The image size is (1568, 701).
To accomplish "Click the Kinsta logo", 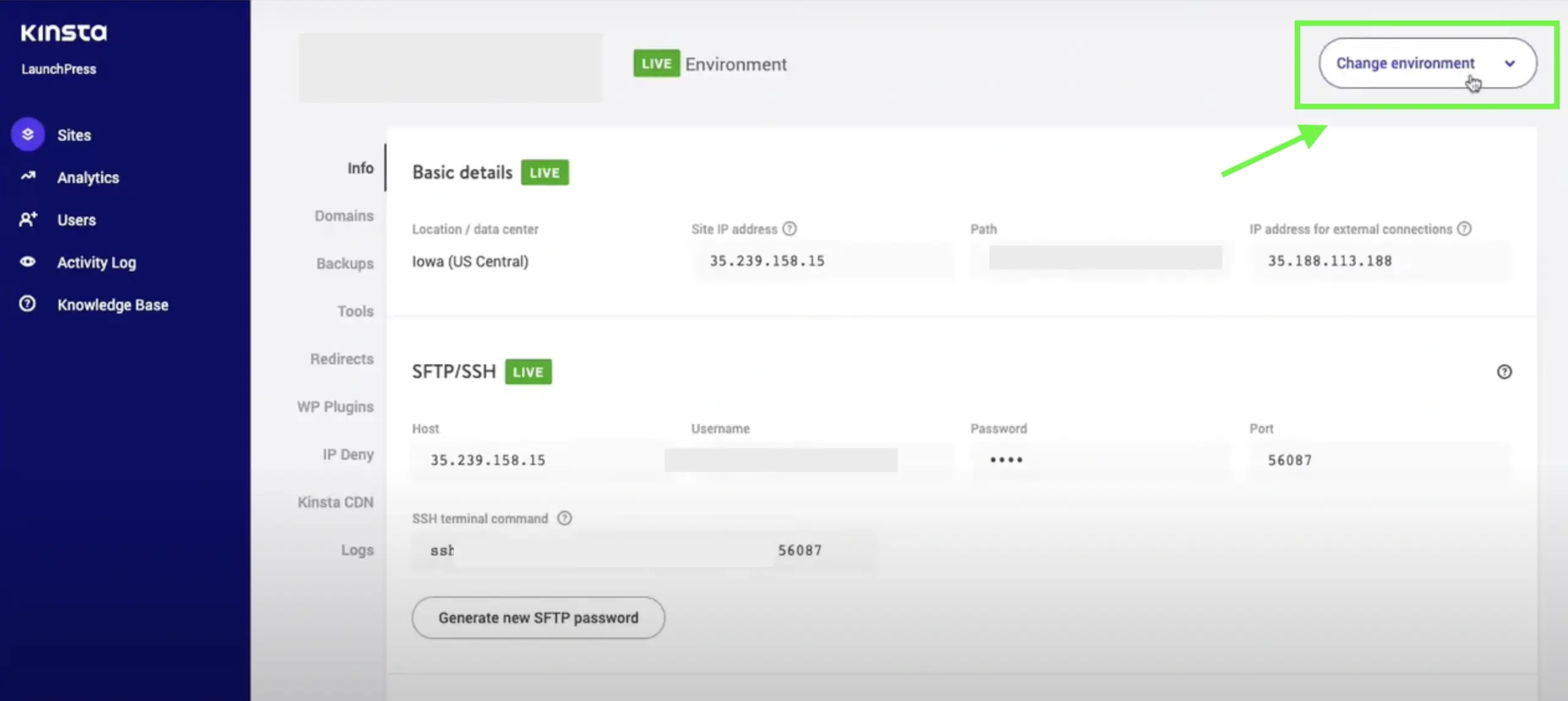I will (x=64, y=32).
